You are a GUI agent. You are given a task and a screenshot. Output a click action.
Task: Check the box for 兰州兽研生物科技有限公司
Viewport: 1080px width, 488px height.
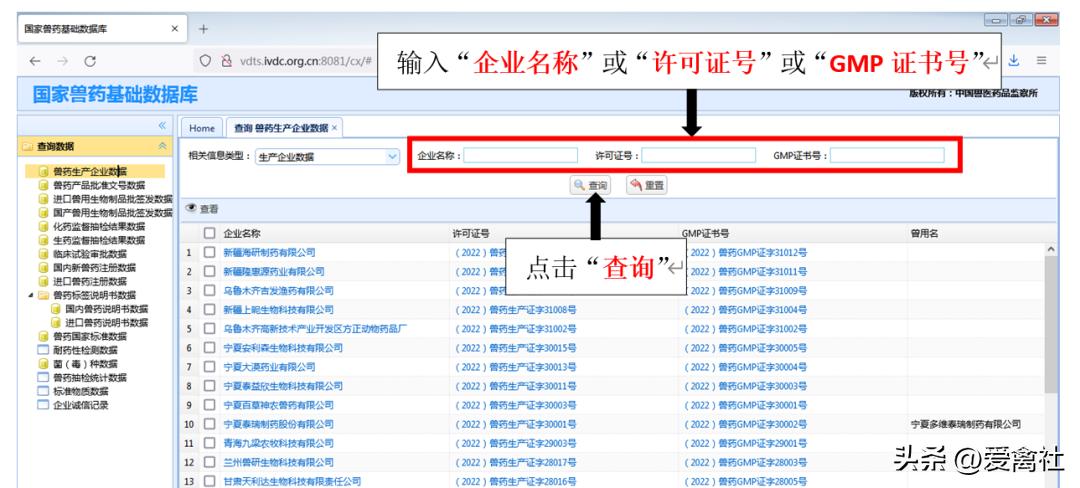tap(209, 463)
